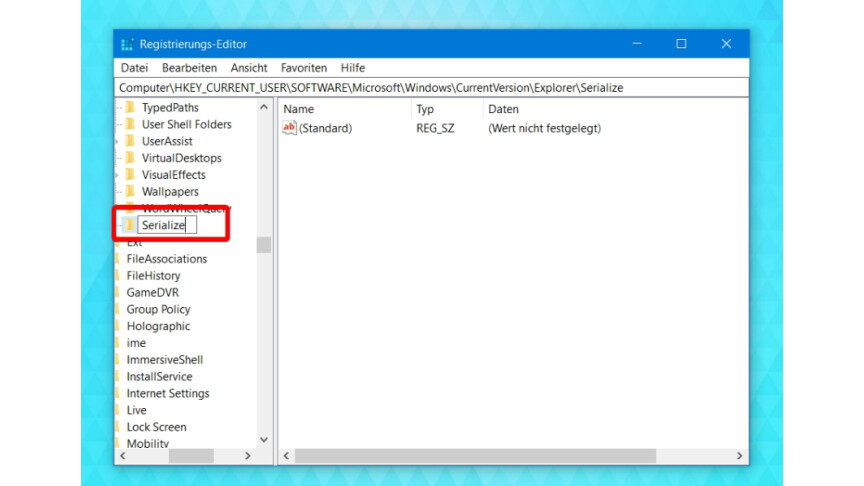Select the InstallService key
Viewport: 864px width, 486px height.
(159, 376)
